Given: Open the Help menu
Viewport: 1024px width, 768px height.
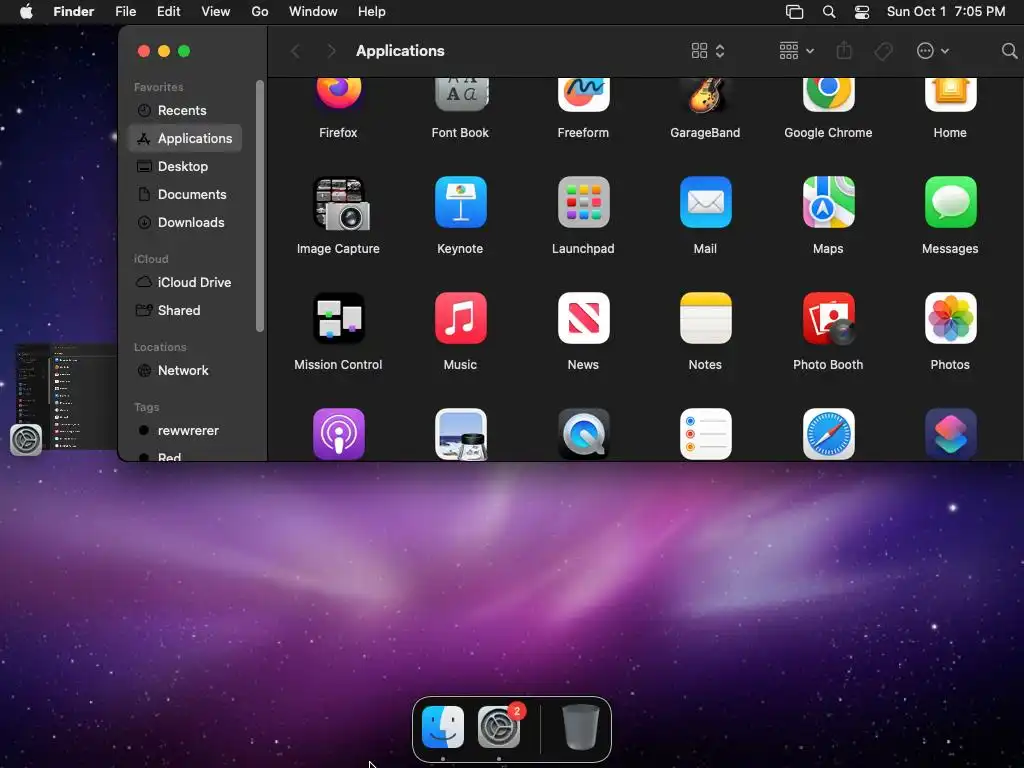Looking at the screenshot, I should [x=372, y=12].
